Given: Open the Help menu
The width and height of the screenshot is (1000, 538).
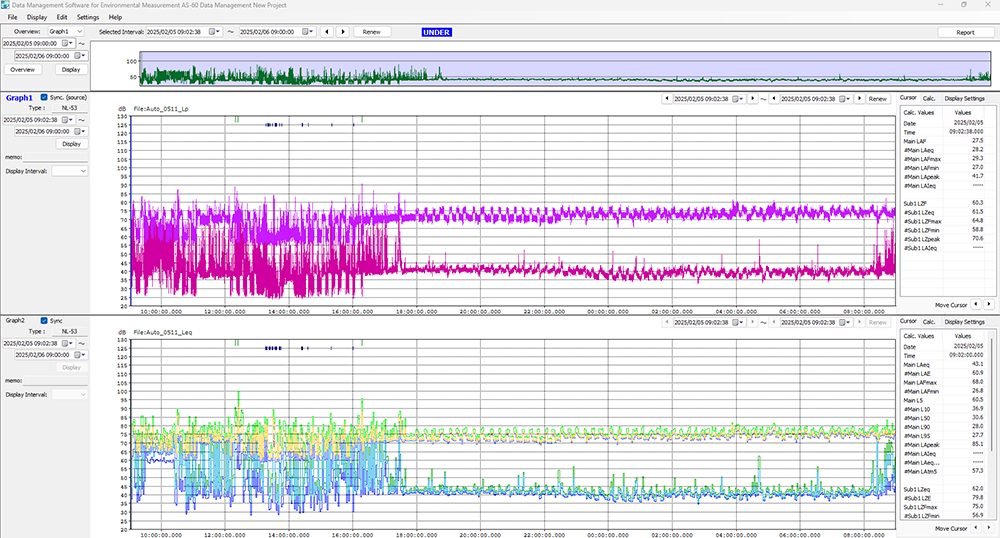Looking at the screenshot, I should pyautogui.click(x=115, y=17).
